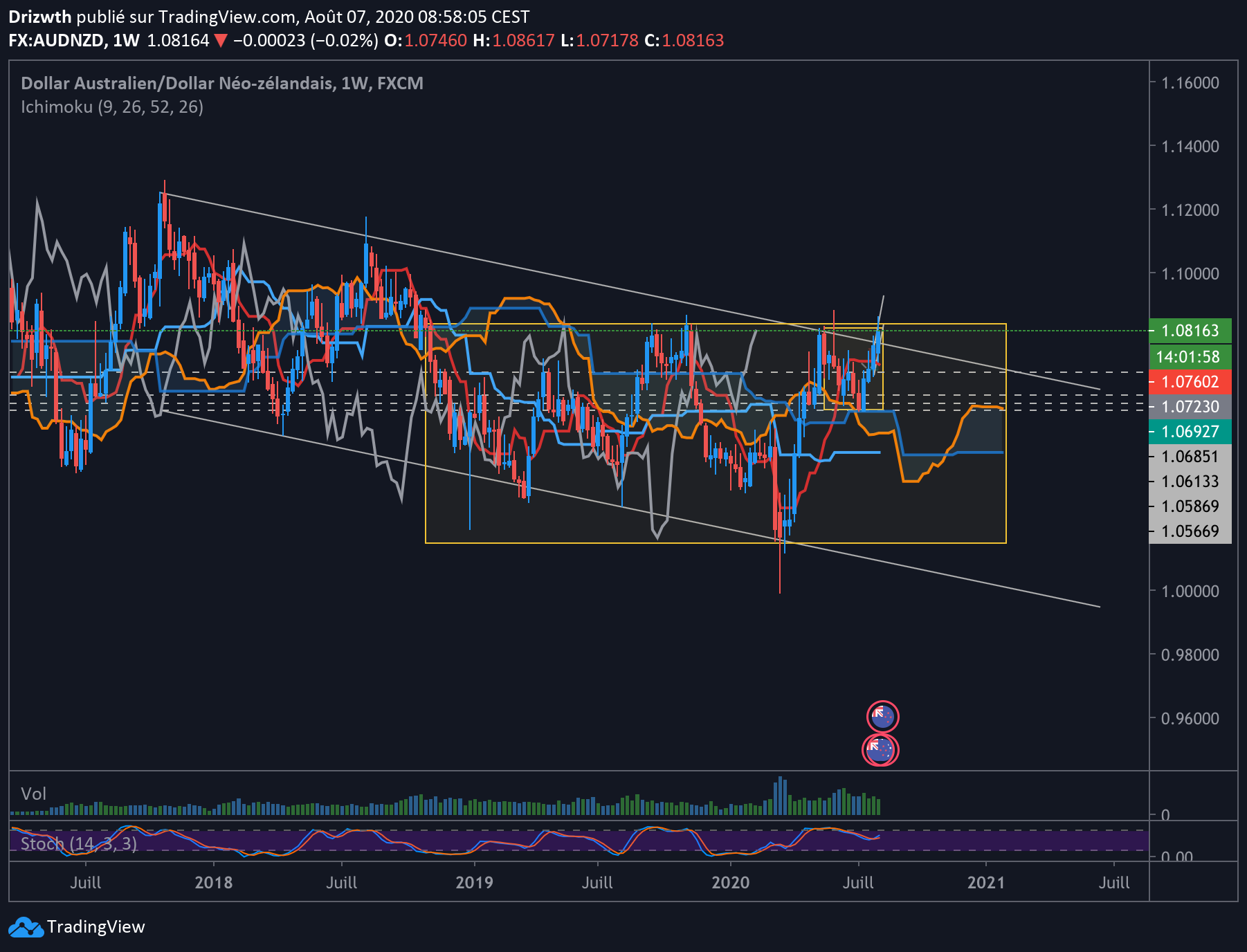Image resolution: width=1247 pixels, height=952 pixels.
Task: Click the red 1.07602 price tag
Action: (x=1190, y=382)
